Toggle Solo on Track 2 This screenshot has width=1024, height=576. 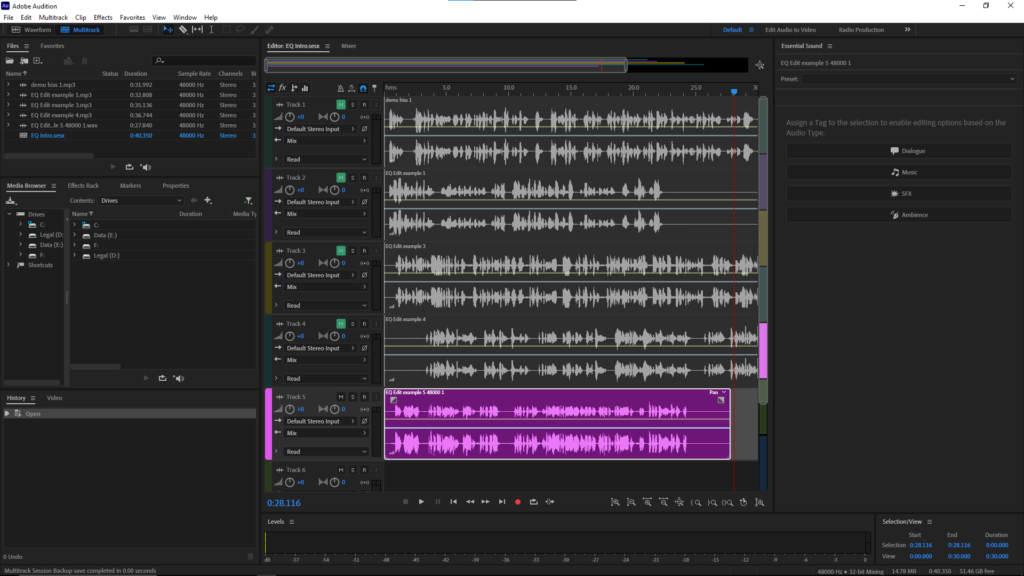[352, 177]
